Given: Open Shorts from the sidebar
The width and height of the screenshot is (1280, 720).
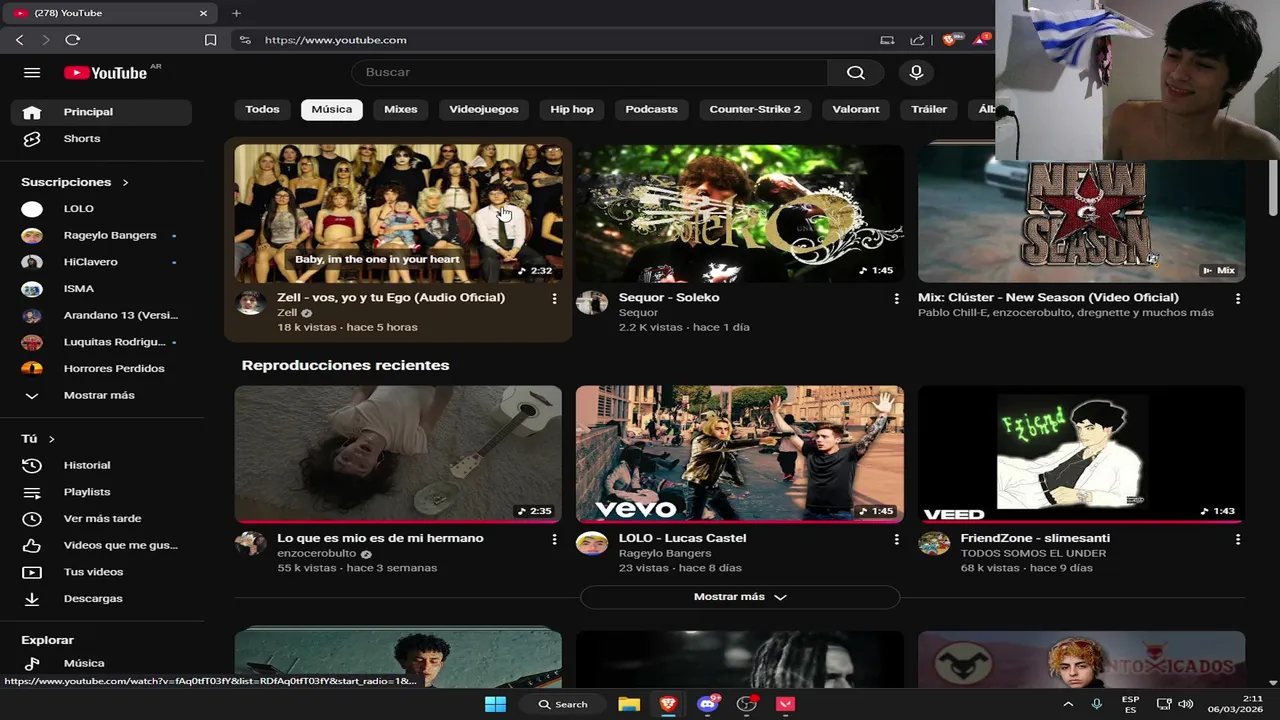Looking at the screenshot, I should 101,139.
